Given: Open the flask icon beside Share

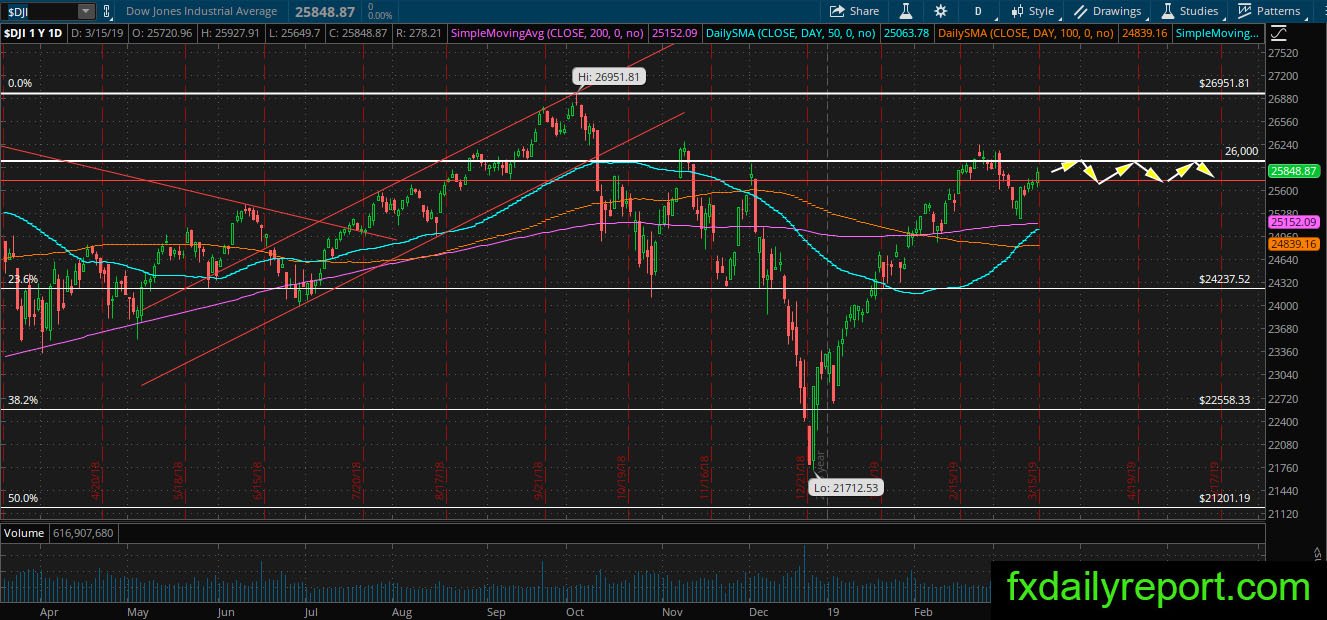Looking at the screenshot, I should [x=907, y=11].
